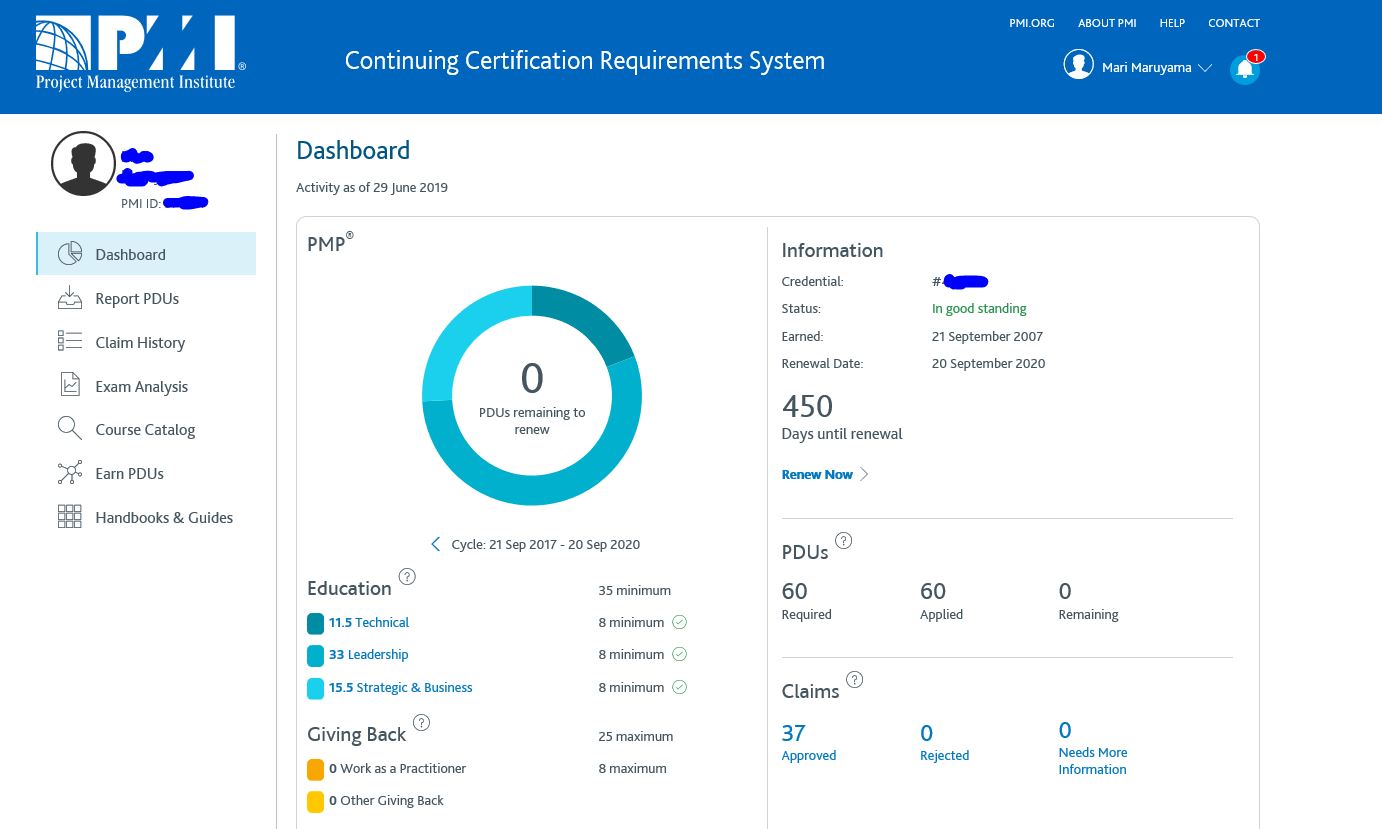The image size is (1382, 829).
Task: Open Report PDUs in the sidebar
Action: click(137, 298)
